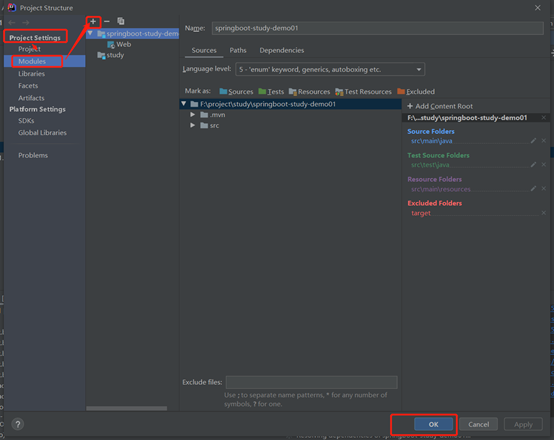Image resolution: width=554 pixels, height=440 pixels.
Task: Switch to the Dependencies tab
Action: 282,50
